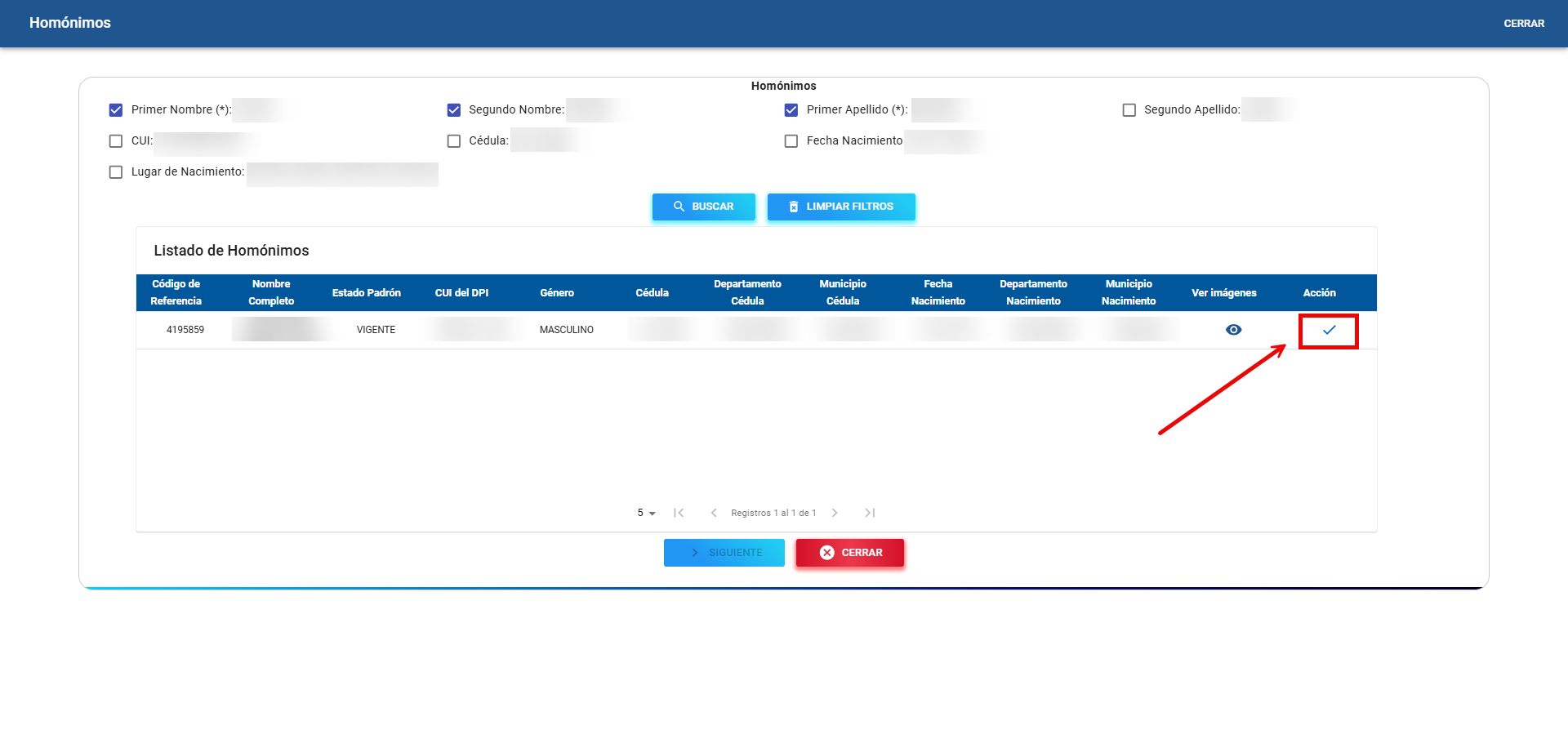
Task: Click CERRAR in the top header bar
Action: pos(1524,24)
